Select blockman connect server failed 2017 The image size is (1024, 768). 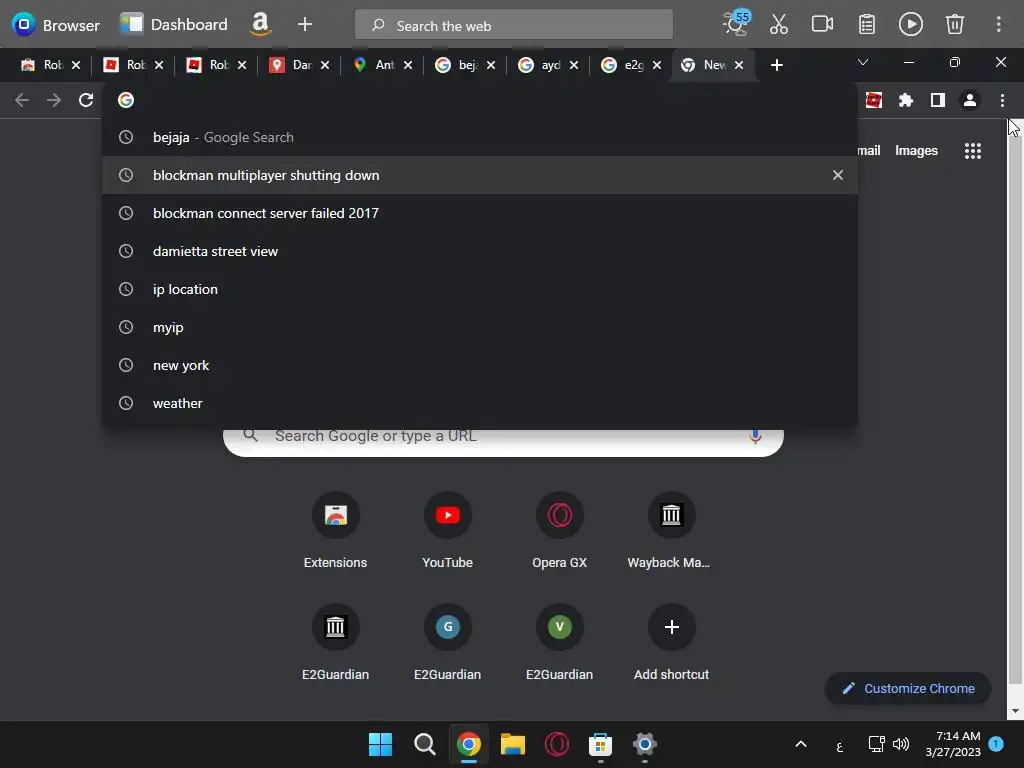479,213
